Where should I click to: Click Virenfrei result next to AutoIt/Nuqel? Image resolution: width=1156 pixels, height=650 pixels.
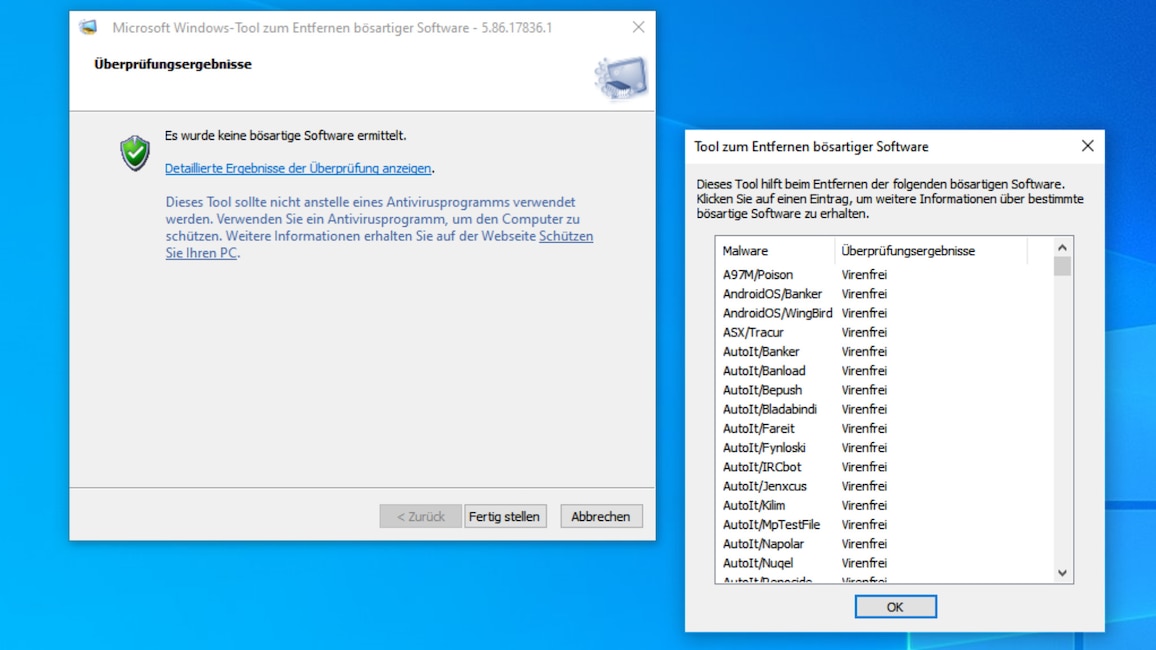[864, 562]
